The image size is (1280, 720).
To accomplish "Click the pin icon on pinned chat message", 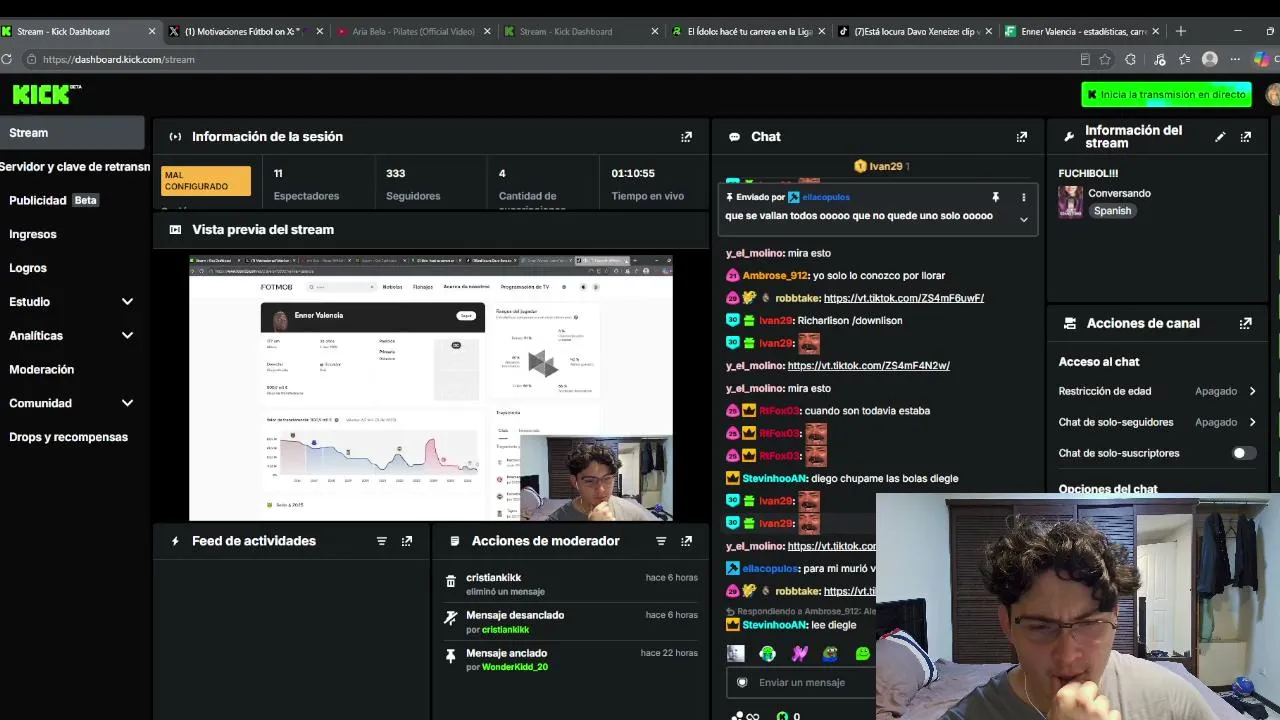I will (995, 198).
